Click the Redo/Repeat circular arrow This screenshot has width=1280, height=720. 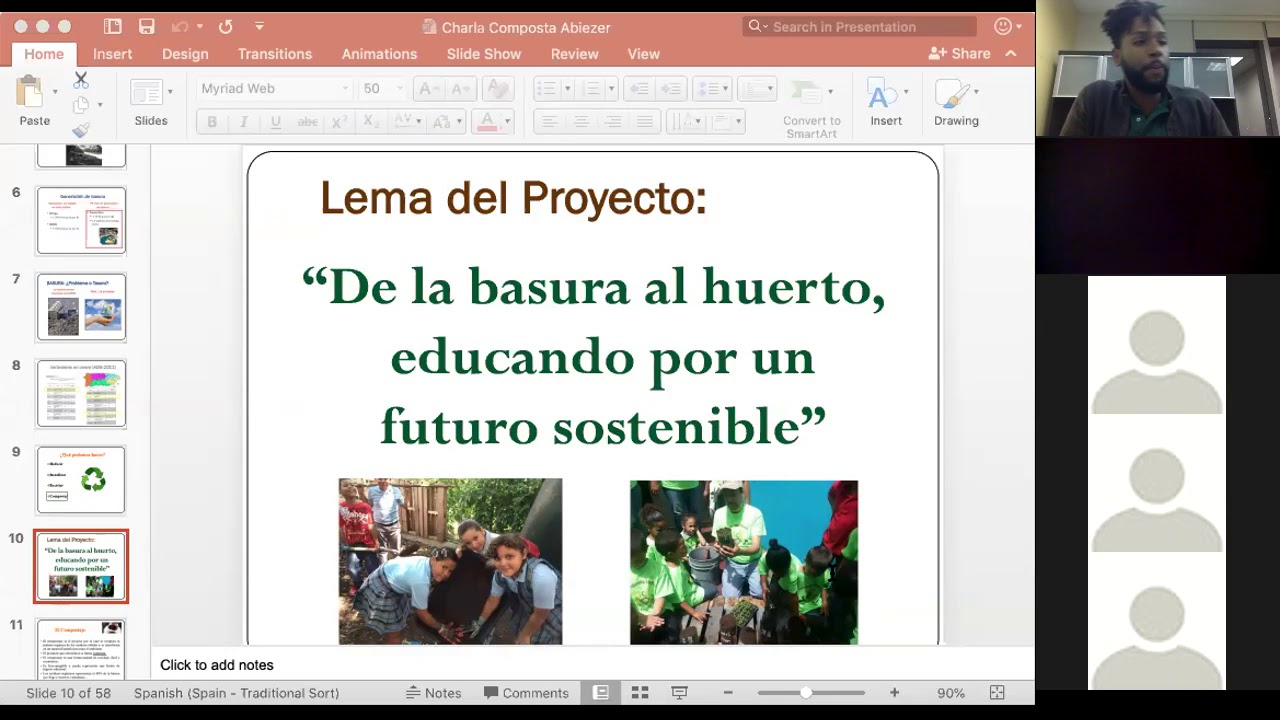(x=226, y=27)
